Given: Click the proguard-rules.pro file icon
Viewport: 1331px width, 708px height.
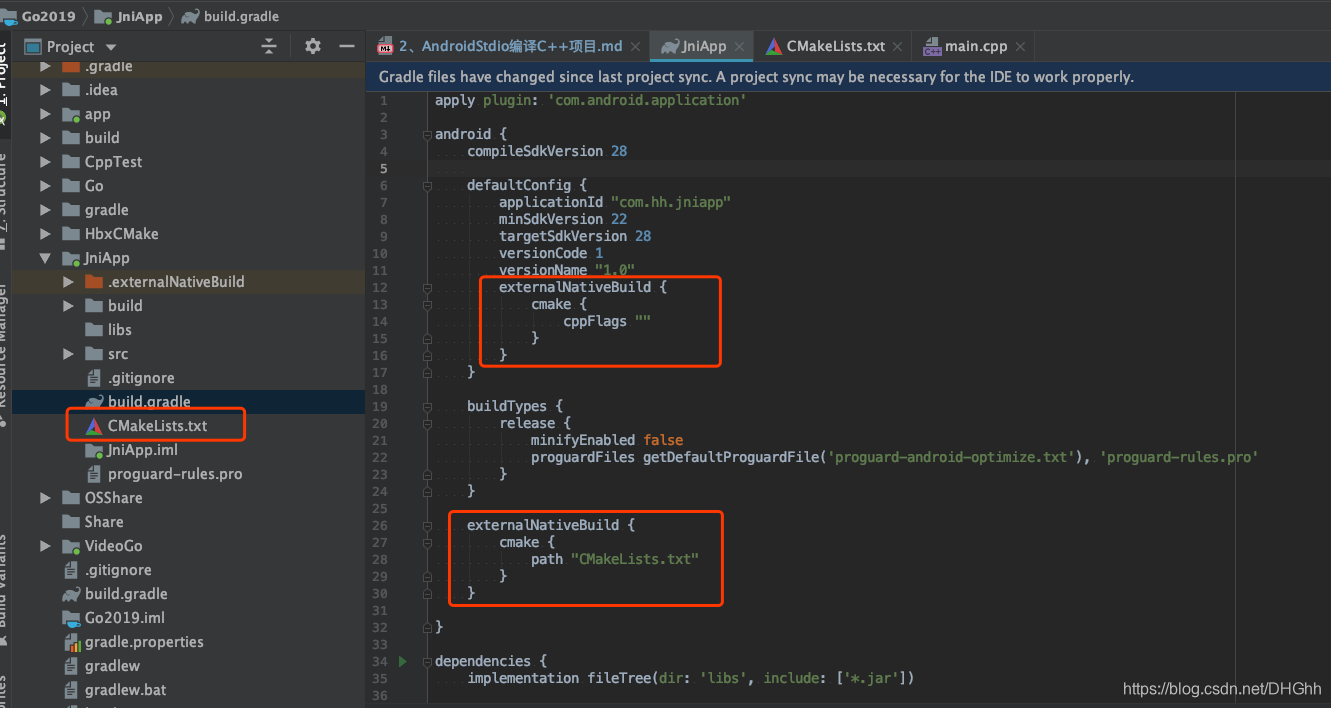Looking at the screenshot, I should tap(94, 474).
